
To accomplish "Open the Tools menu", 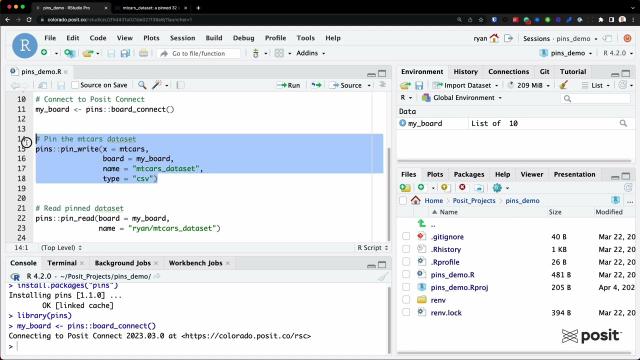I will tap(305, 38).
